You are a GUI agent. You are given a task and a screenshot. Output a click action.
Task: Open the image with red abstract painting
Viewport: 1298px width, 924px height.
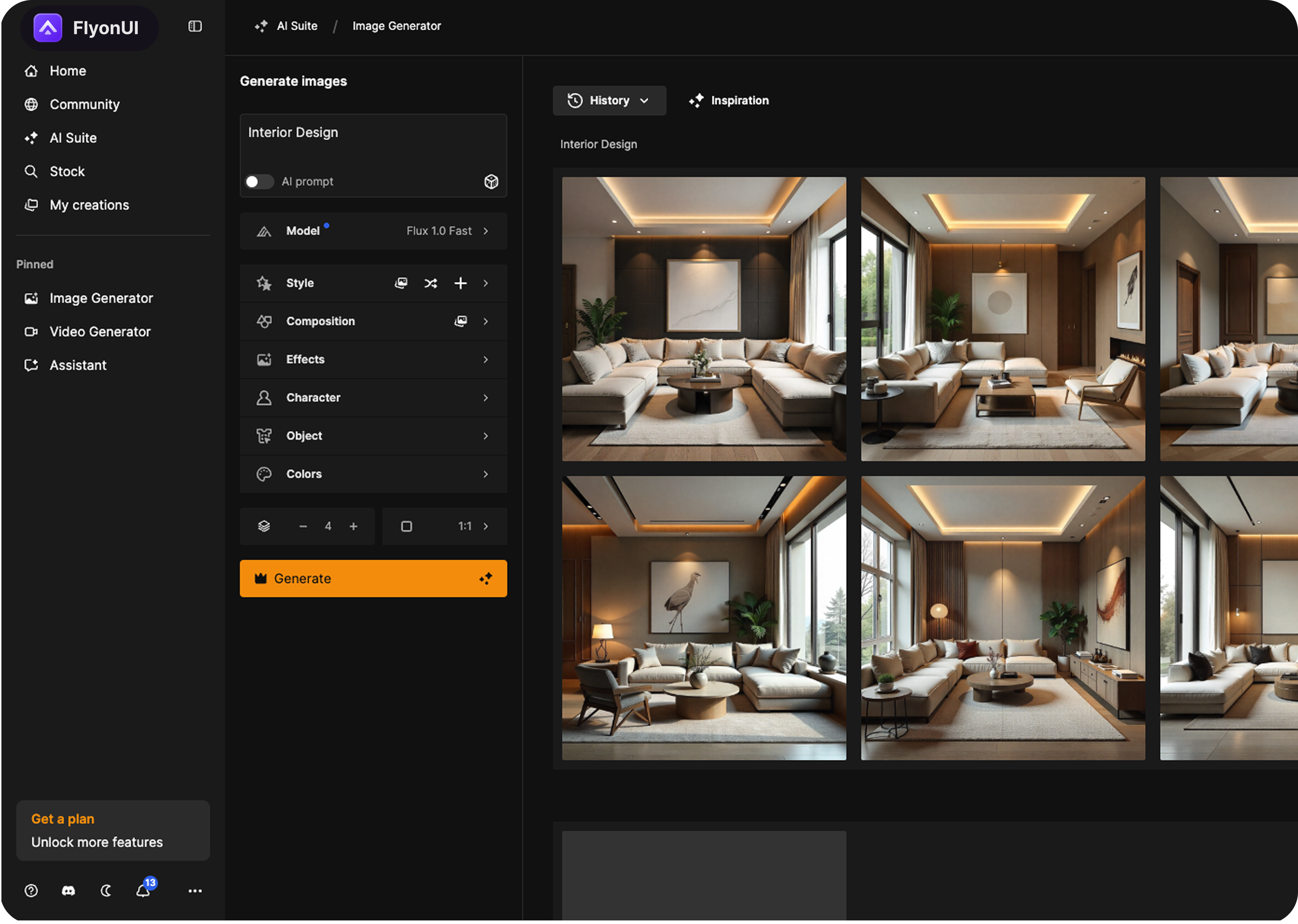pos(1003,618)
